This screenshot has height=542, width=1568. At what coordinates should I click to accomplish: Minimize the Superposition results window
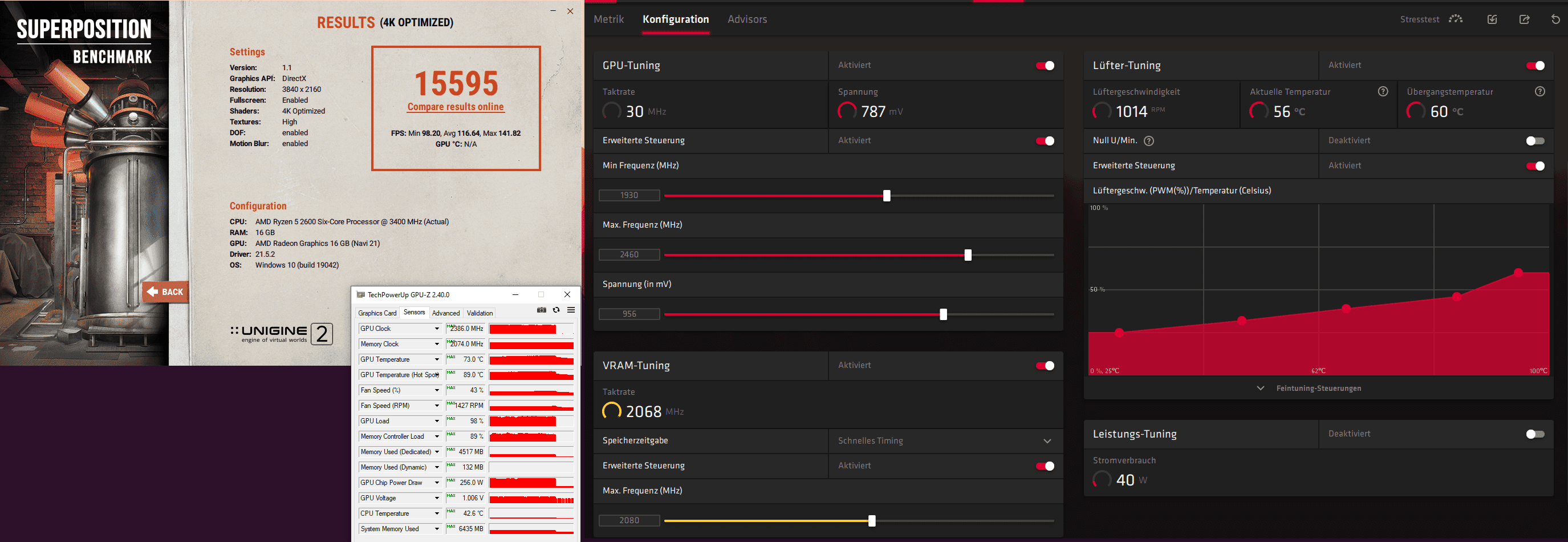point(553,11)
